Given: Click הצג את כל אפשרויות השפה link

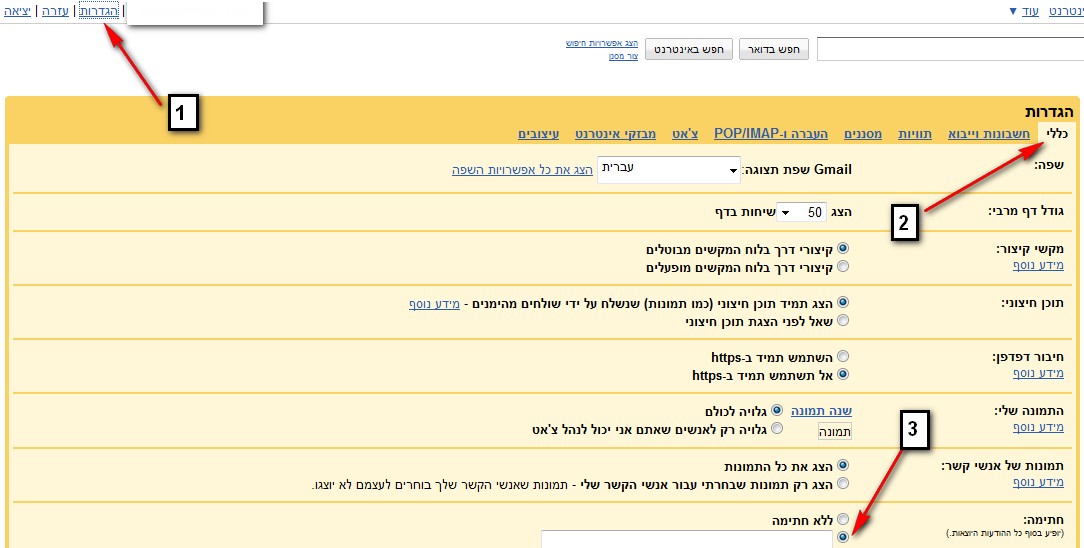Looking at the screenshot, I should point(523,170).
